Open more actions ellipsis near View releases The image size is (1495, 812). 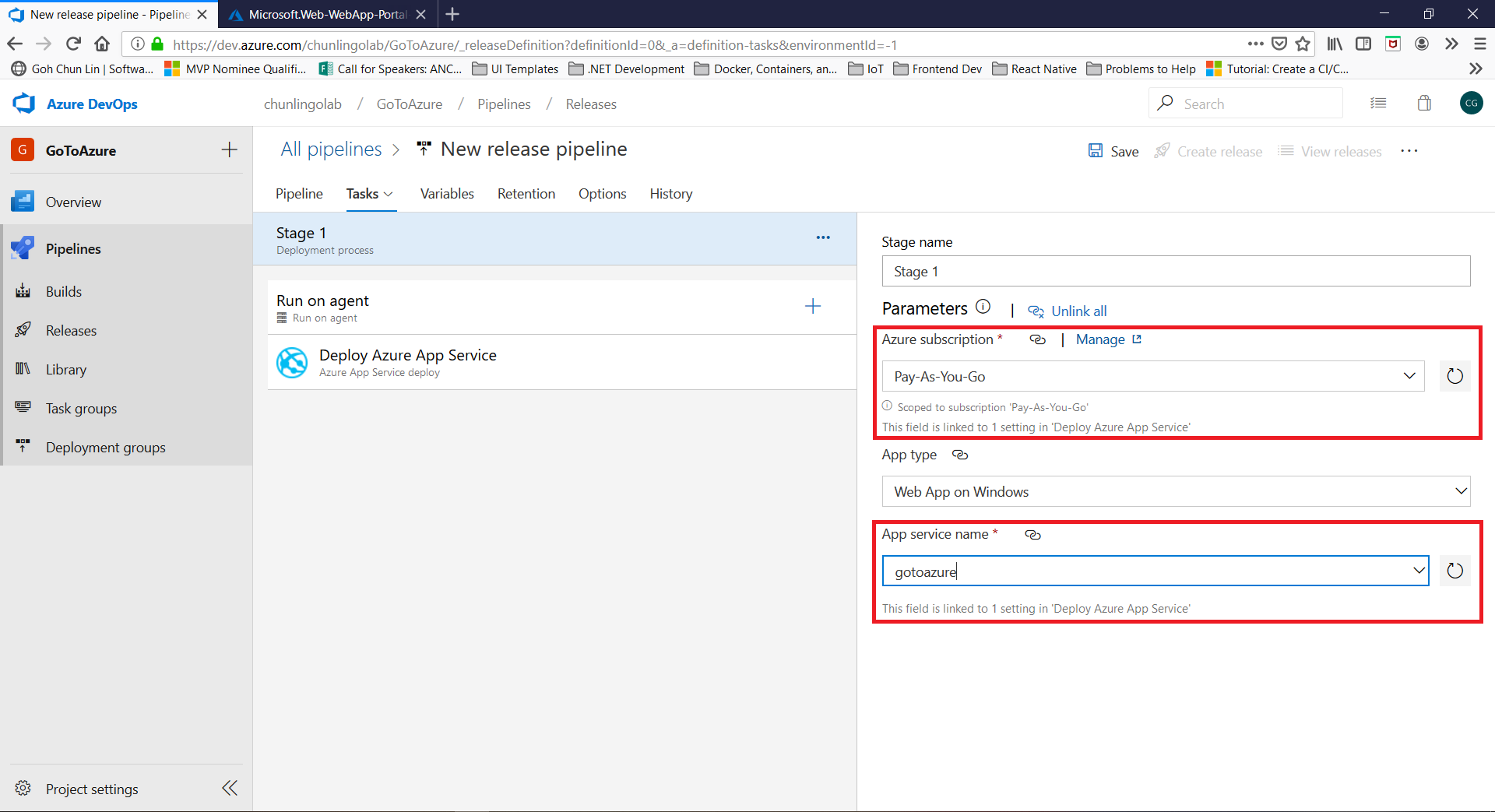(x=1409, y=151)
